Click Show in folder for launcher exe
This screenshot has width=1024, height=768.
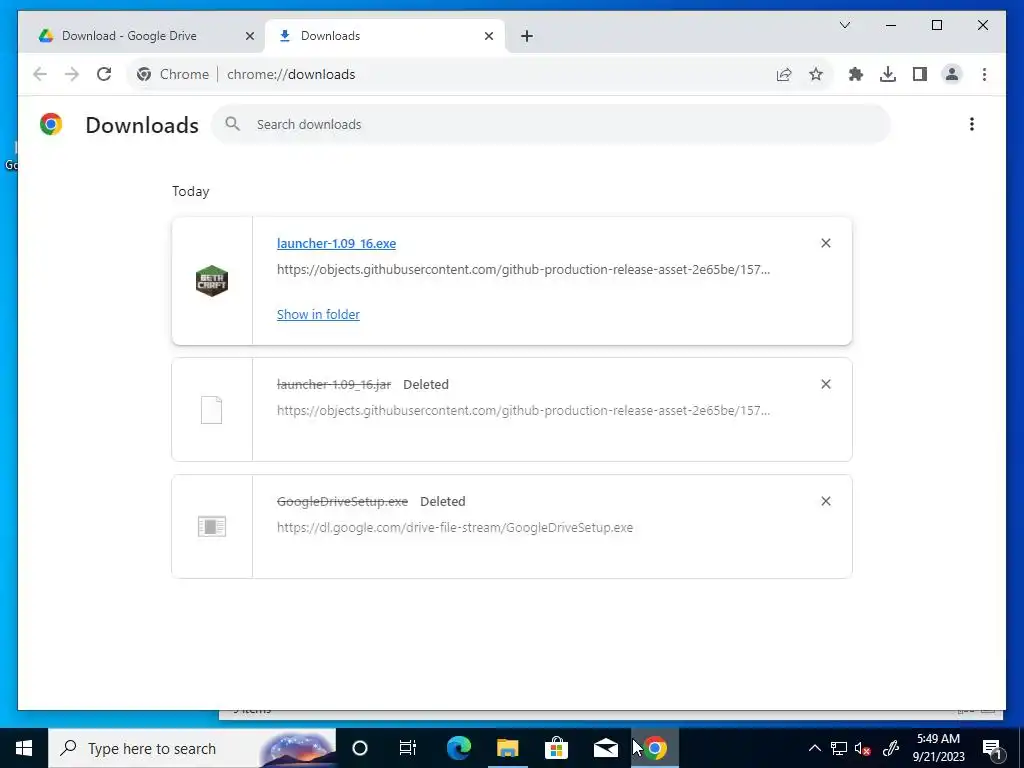(318, 315)
